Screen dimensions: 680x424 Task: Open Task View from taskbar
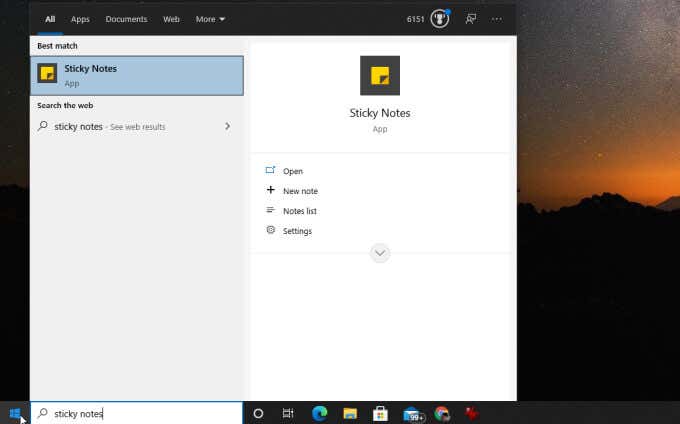288,414
